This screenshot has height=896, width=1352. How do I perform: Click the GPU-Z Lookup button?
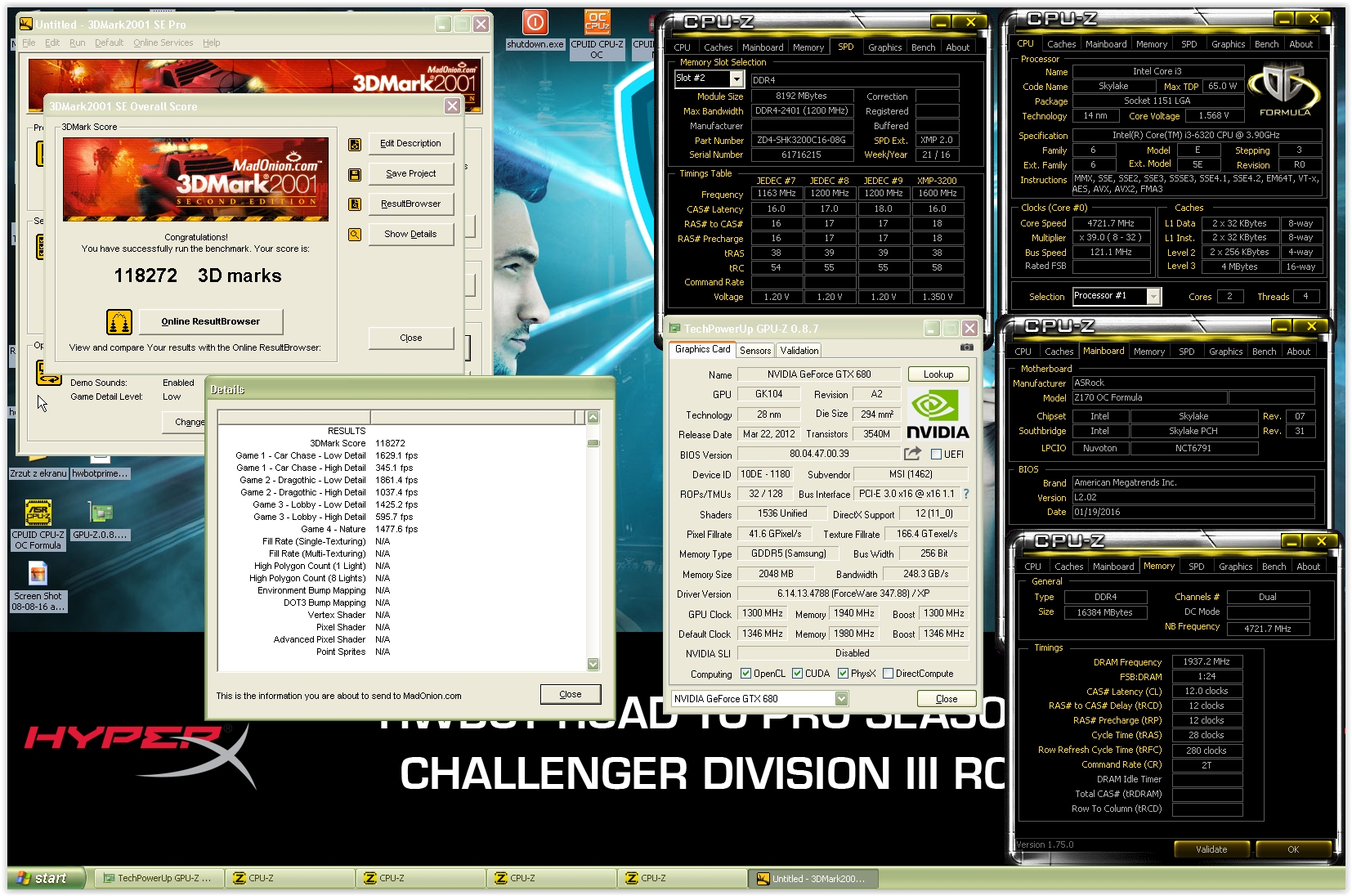(x=938, y=374)
